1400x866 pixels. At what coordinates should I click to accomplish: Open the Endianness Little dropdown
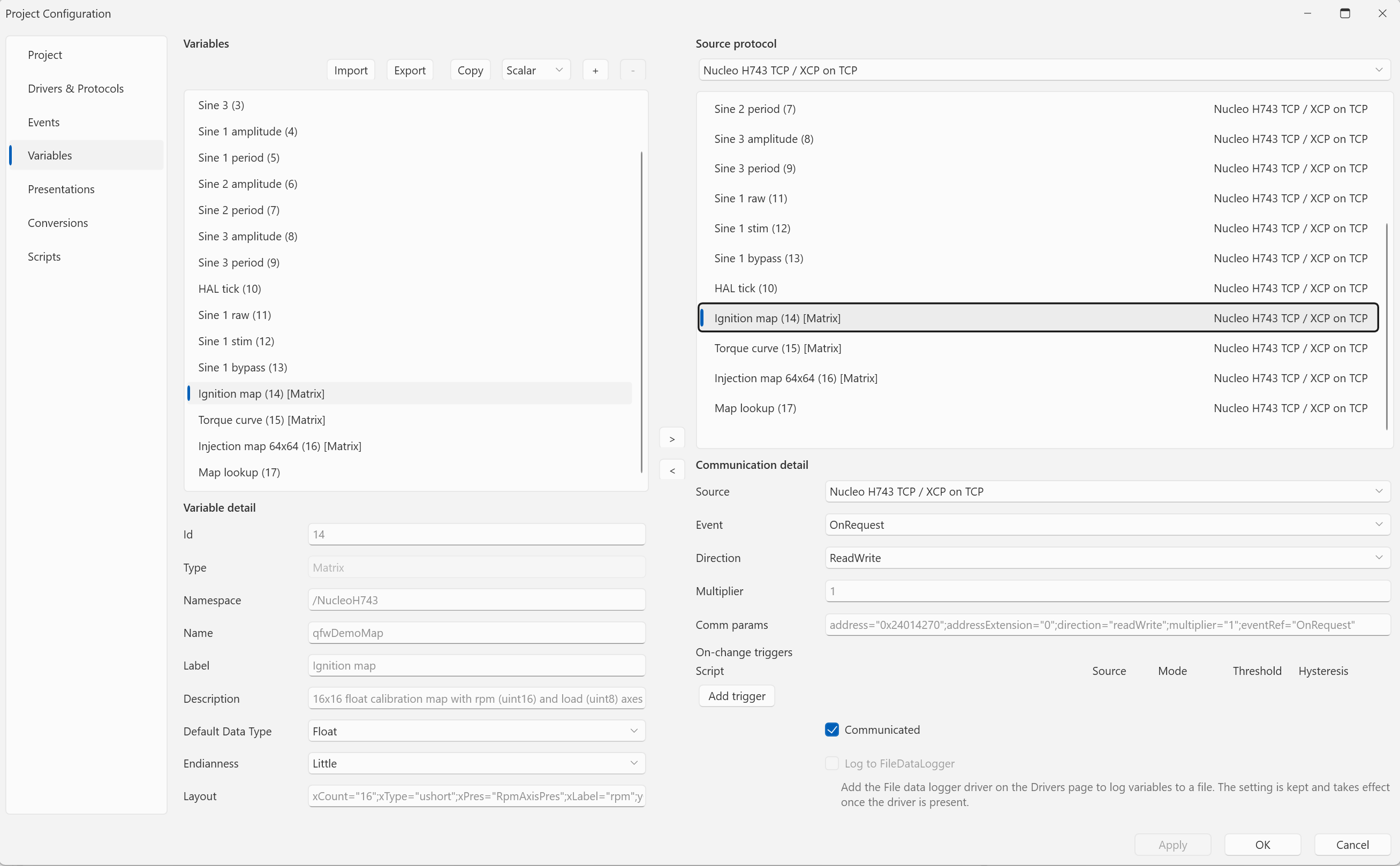[476, 763]
